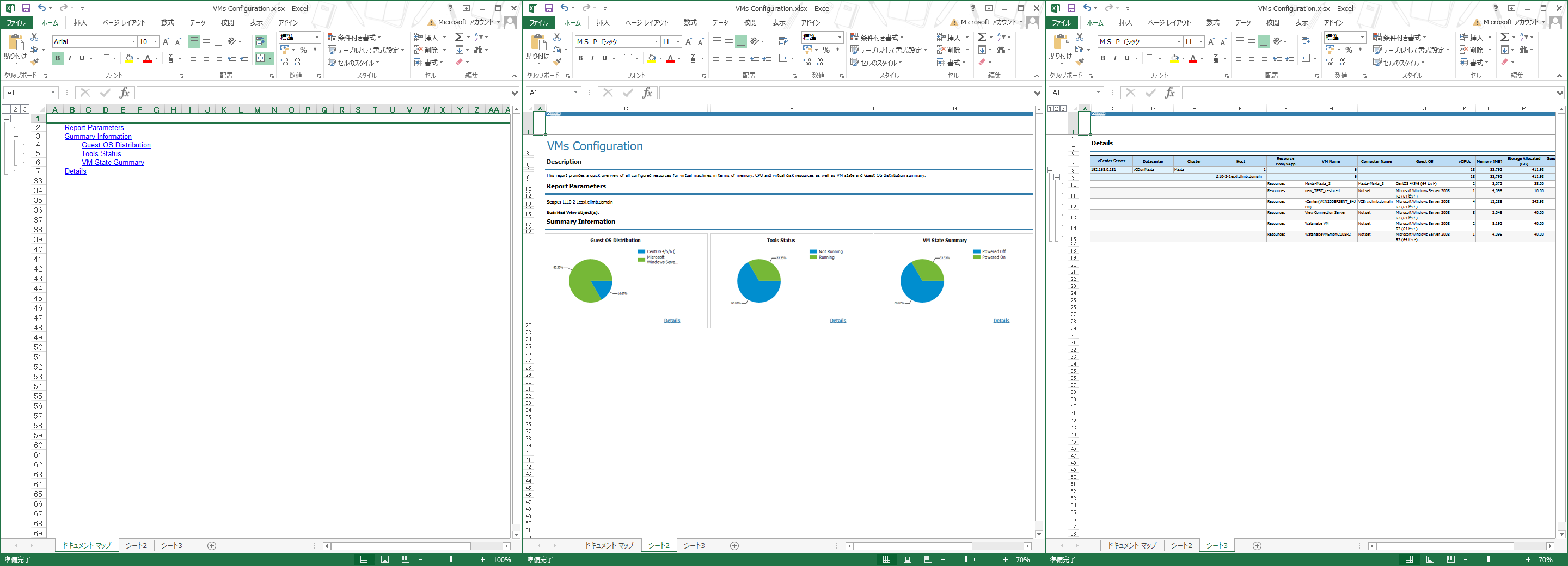The width and height of the screenshot is (1568, 566).
Task: Click Format Painter brush in the right window
Action: [x=1080, y=61]
